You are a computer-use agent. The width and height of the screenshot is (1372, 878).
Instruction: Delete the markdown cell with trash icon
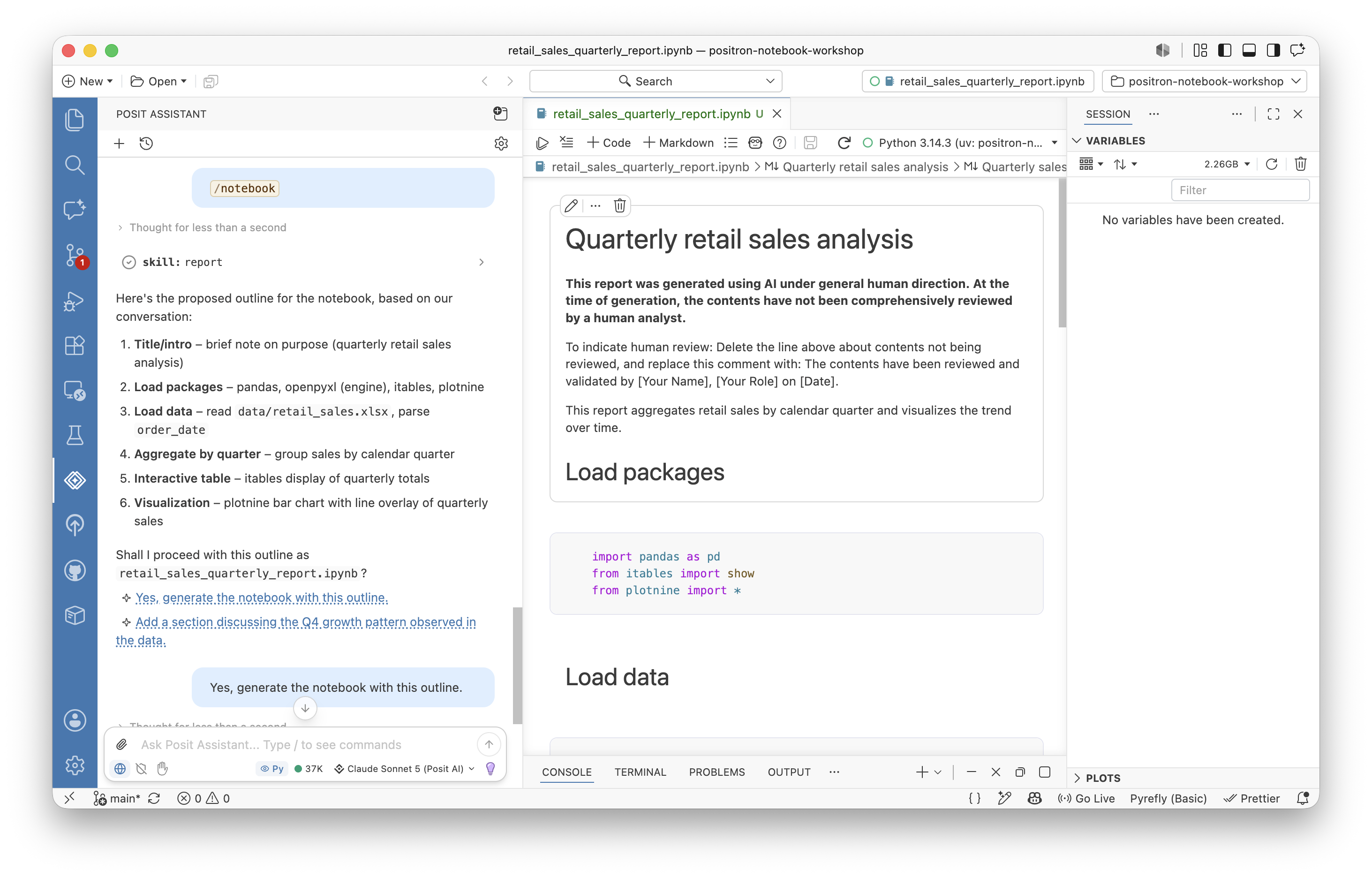(619, 206)
